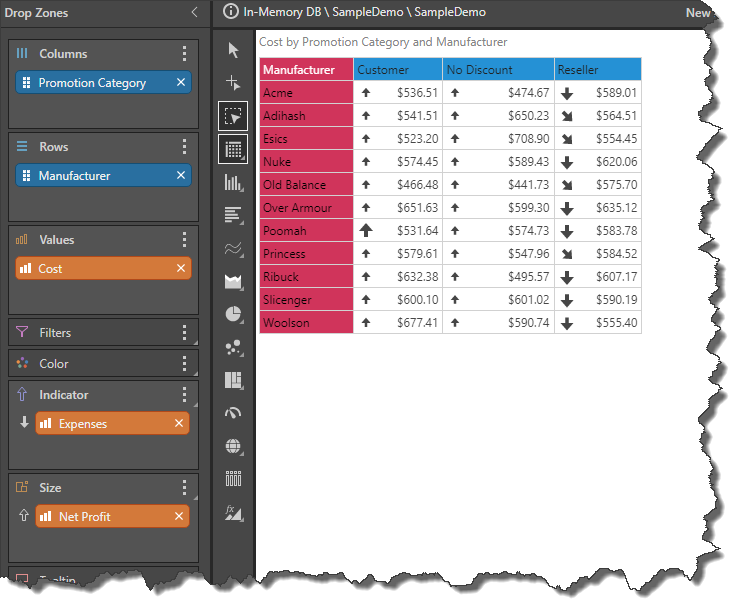Select the pie chart visualization icon
The width and height of the screenshot is (744, 614).
tap(234, 314)
